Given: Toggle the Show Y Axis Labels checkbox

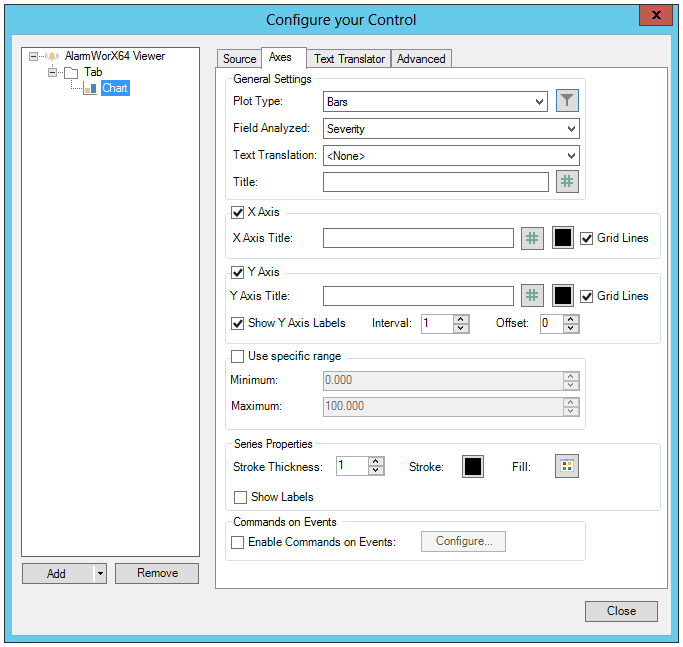Looking at the screenshot, I should tap(238, 323).
